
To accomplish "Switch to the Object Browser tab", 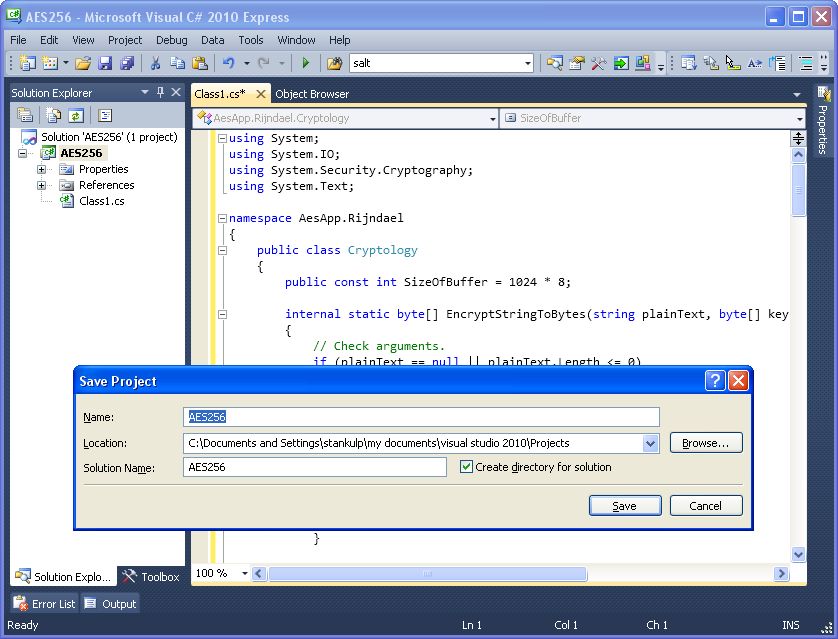I will [x=312, y=94].
